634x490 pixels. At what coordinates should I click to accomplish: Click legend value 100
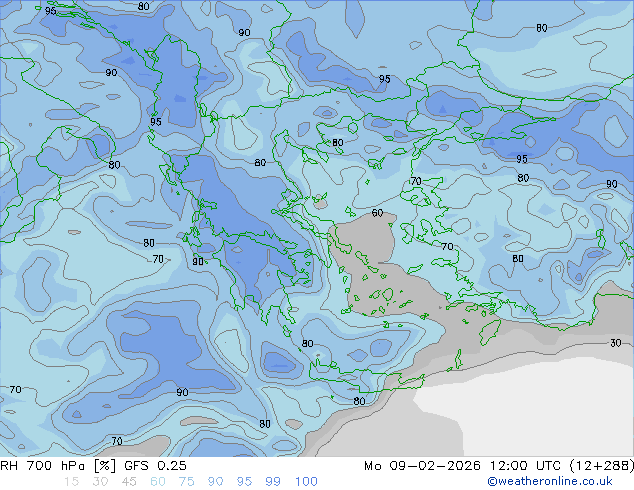coord(306,481)
